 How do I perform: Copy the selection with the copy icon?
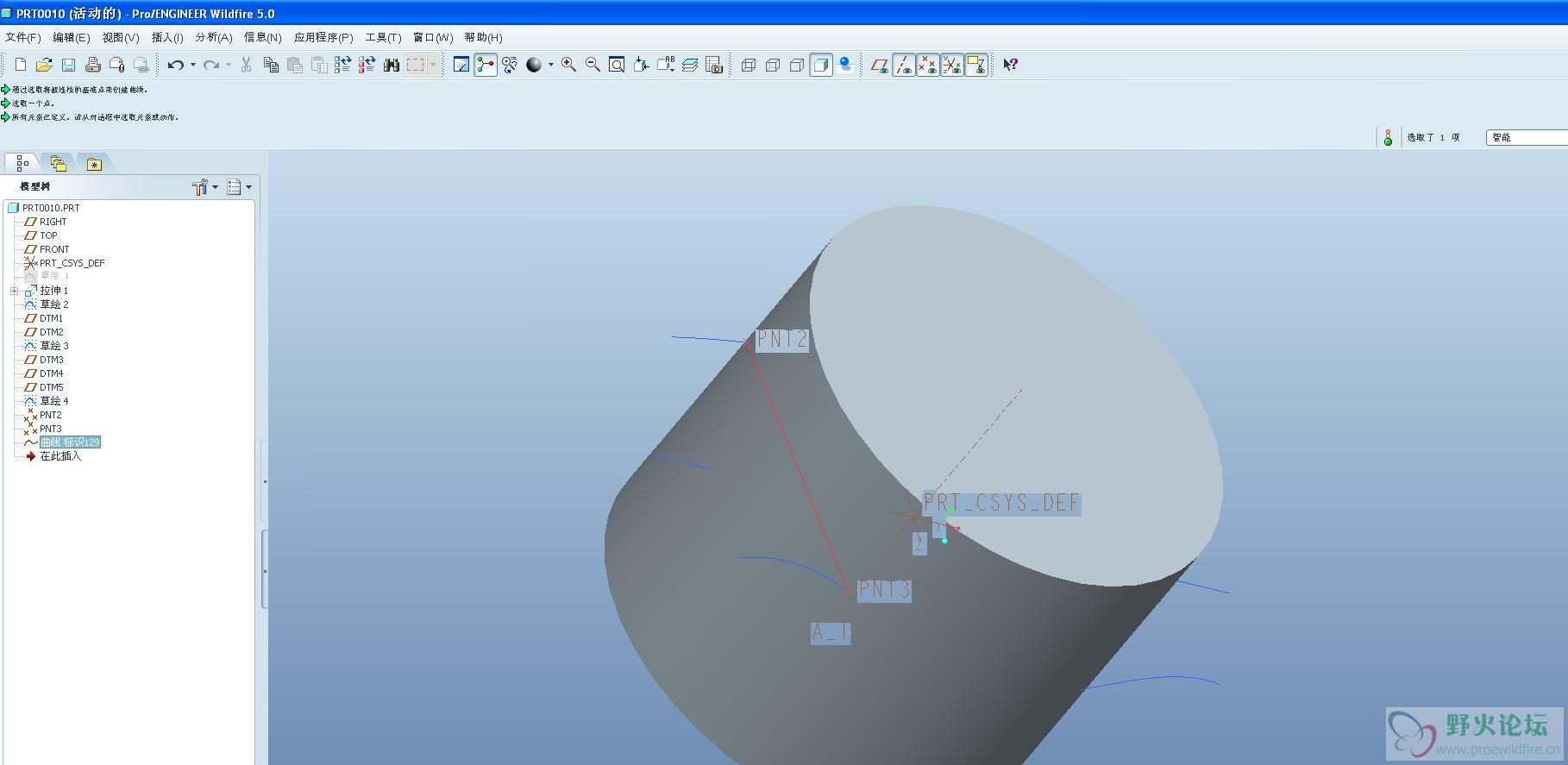pyautogui.click(x=271, y=65)
